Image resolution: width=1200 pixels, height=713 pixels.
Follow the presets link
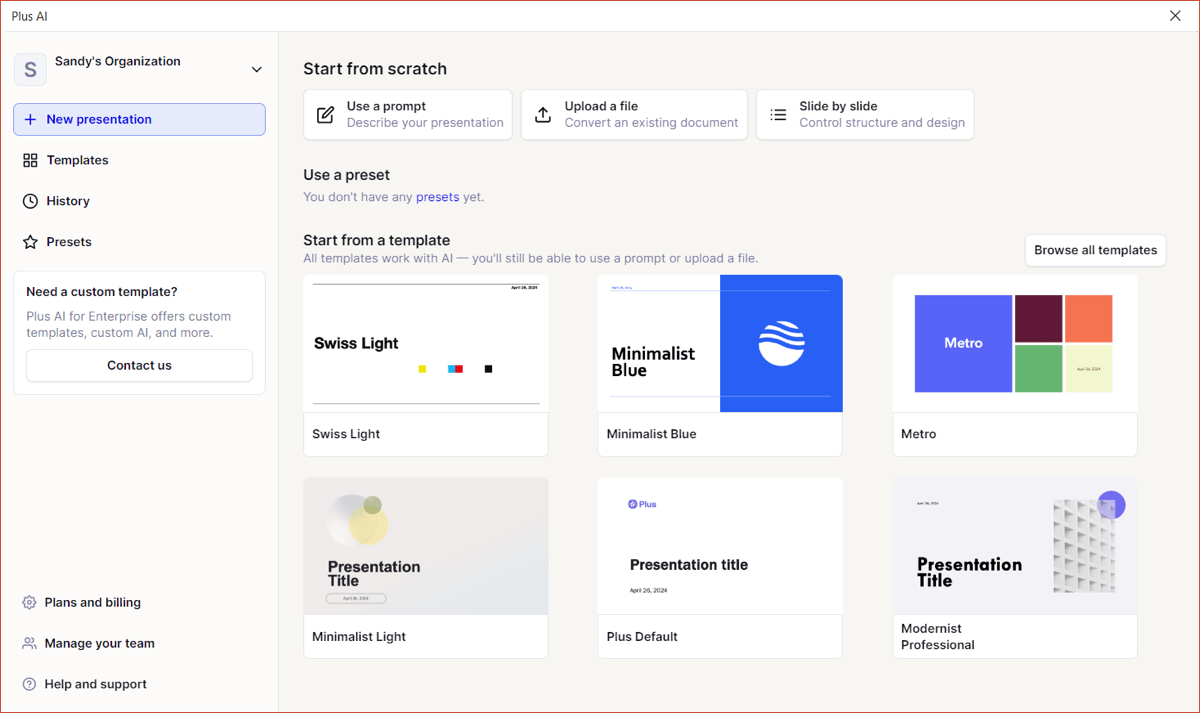437,197
